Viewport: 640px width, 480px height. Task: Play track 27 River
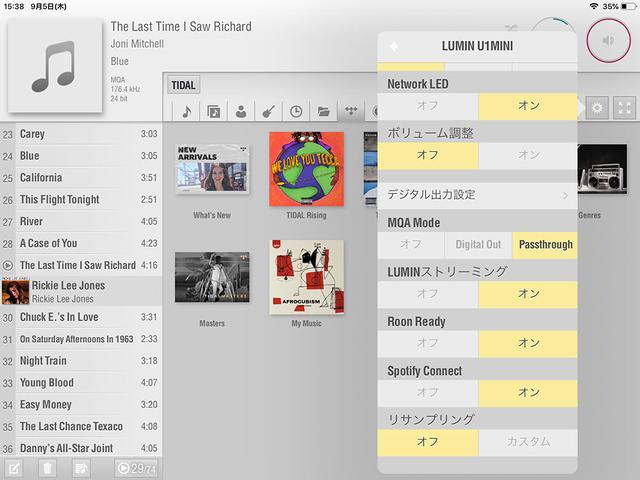[x=81, y=221]
